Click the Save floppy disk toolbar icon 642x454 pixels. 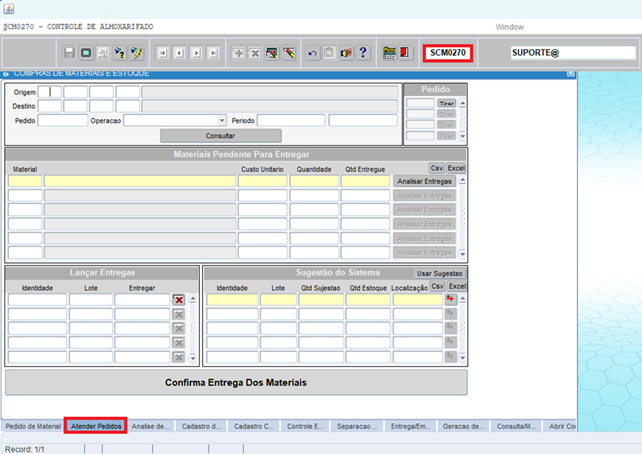click(69, 53)
